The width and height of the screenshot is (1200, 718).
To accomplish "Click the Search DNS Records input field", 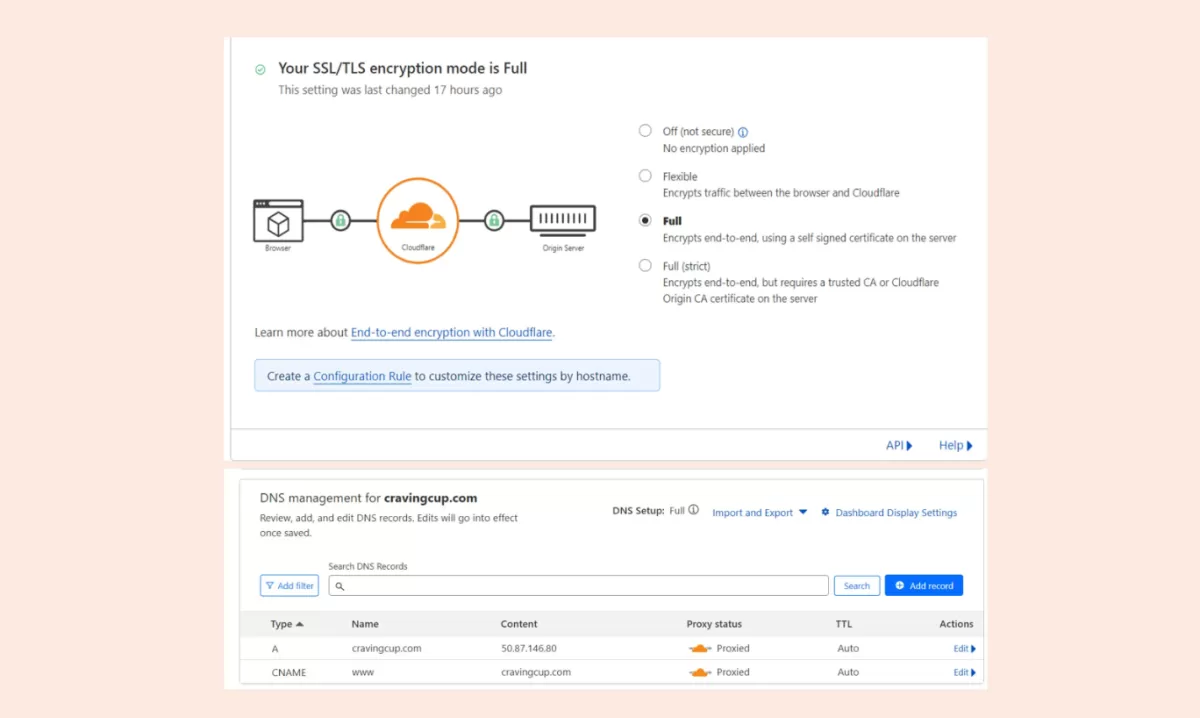I will (x=579, y=586).
